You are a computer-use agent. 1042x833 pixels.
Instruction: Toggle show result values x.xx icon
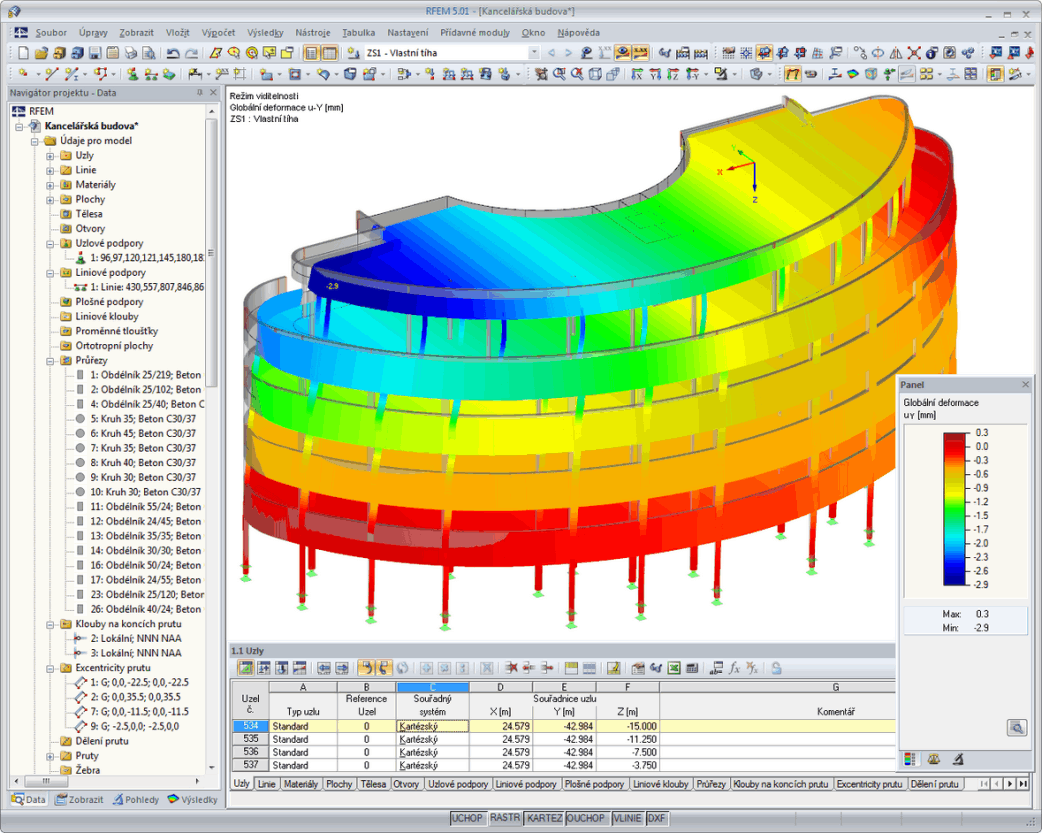click(x=641, y=53)
